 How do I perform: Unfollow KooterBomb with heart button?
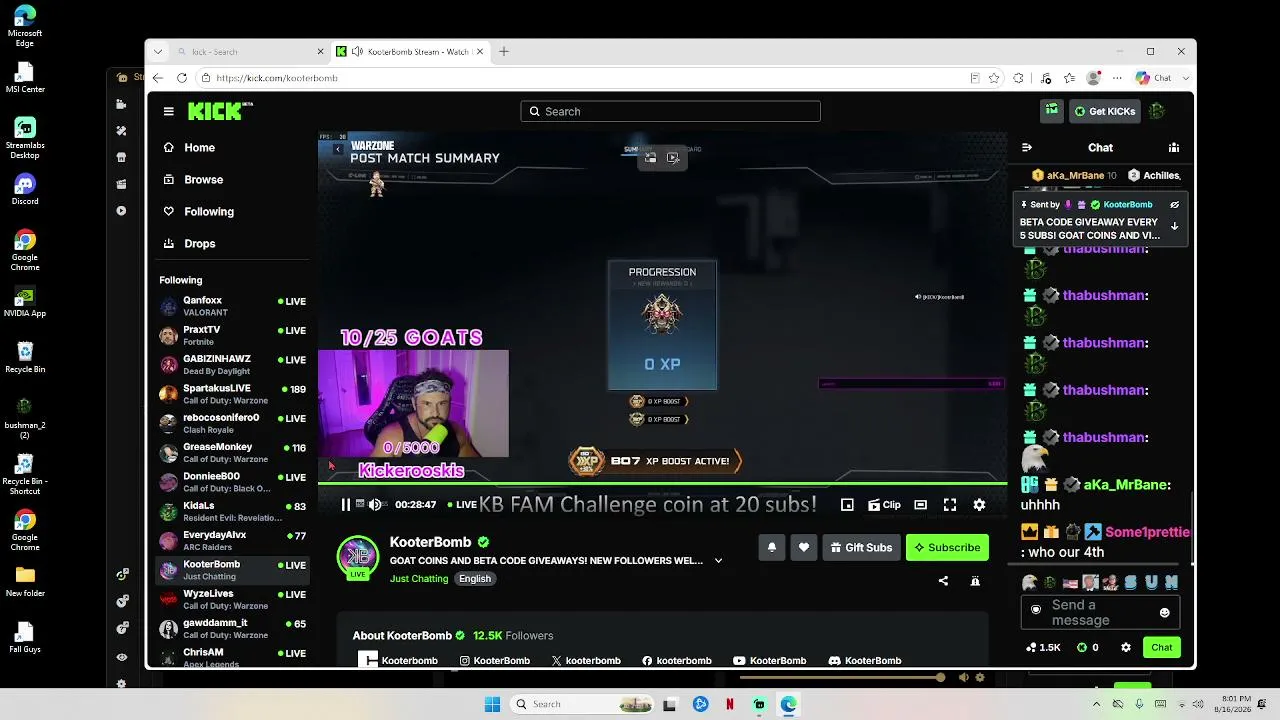point(804,547)
